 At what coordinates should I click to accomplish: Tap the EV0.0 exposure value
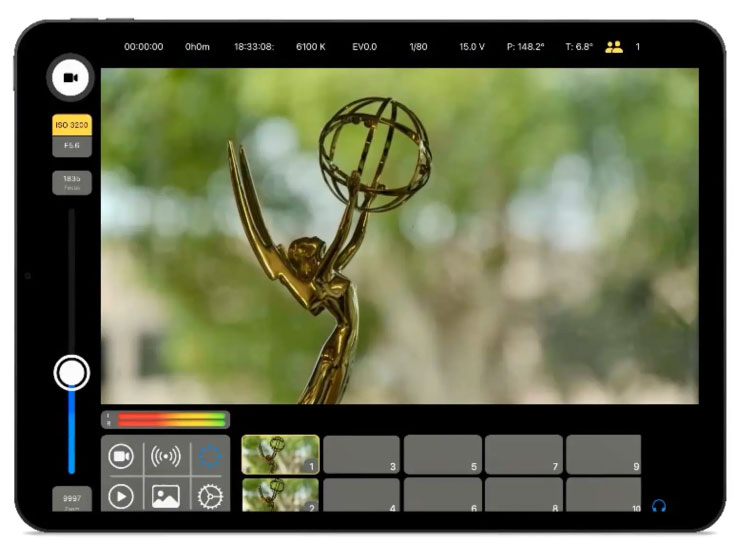click(x=365, y=47)
